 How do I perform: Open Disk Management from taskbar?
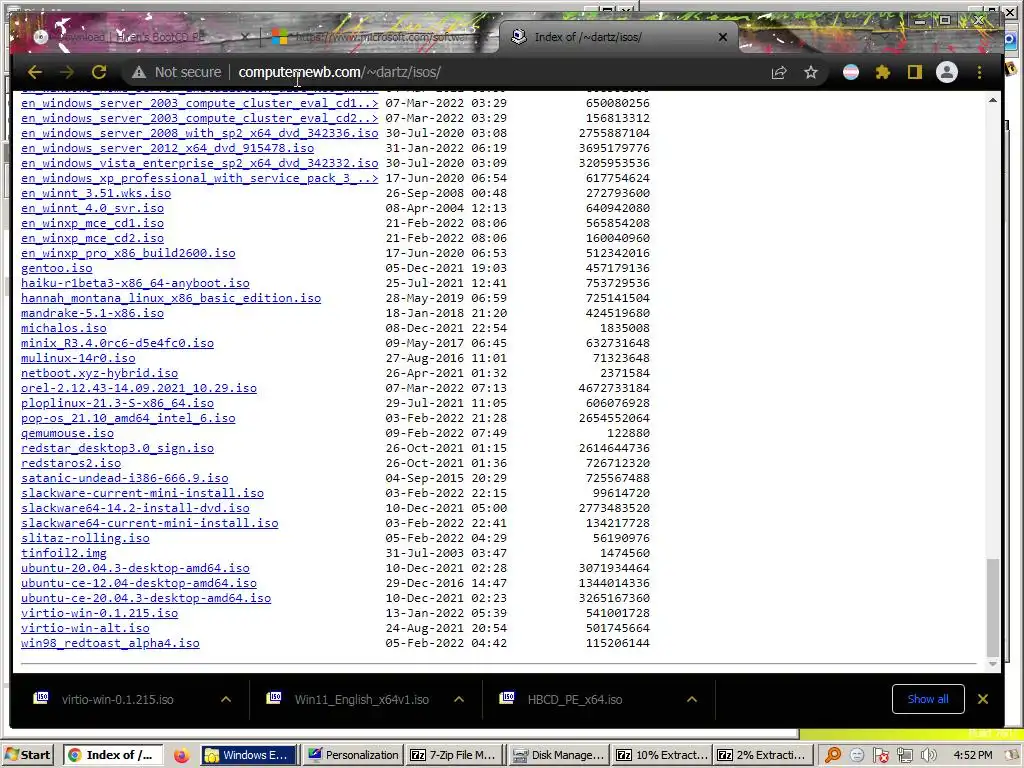(559, 755)
